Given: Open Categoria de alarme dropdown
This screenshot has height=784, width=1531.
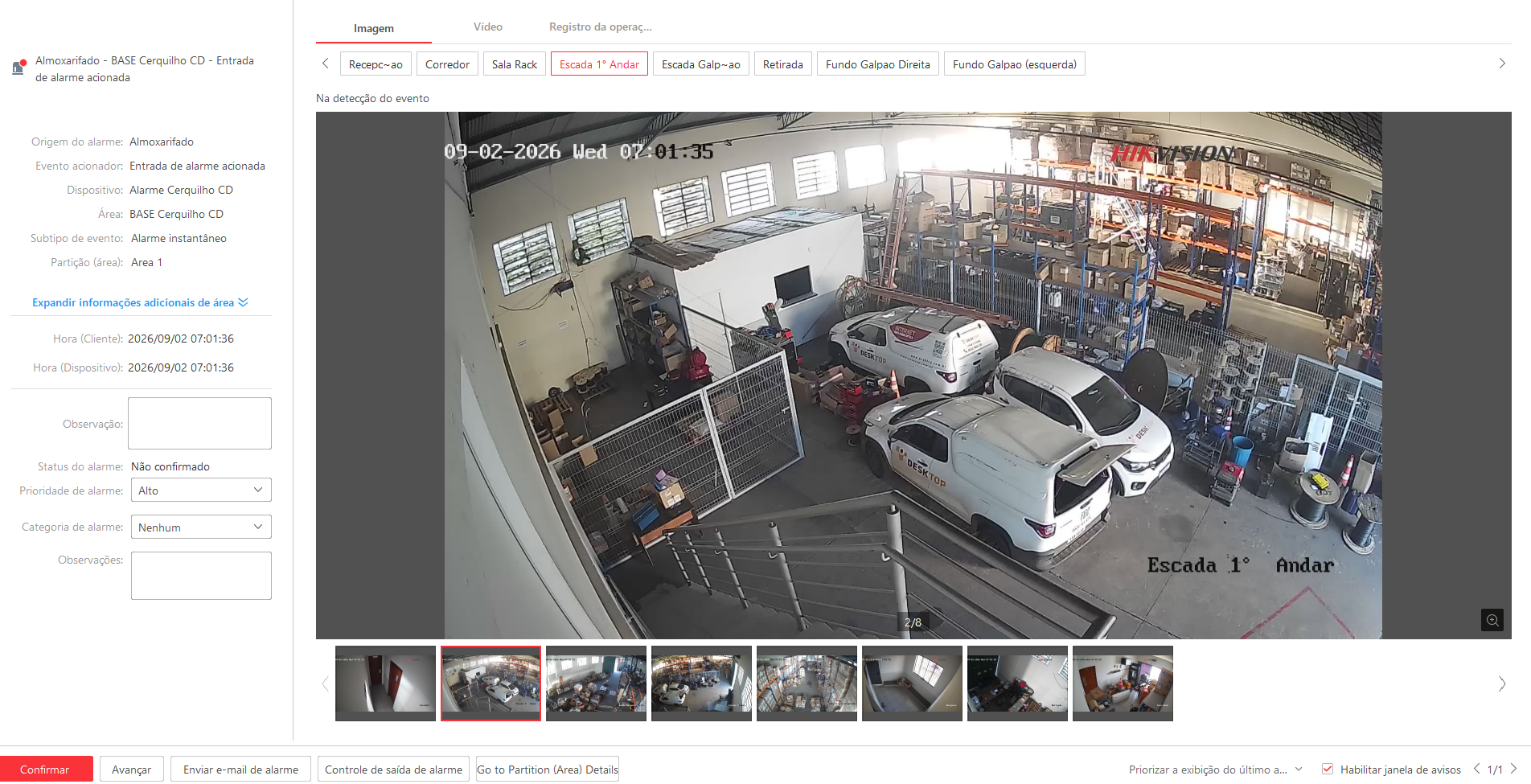Looking at the screenshot, I should pos(201,527).
